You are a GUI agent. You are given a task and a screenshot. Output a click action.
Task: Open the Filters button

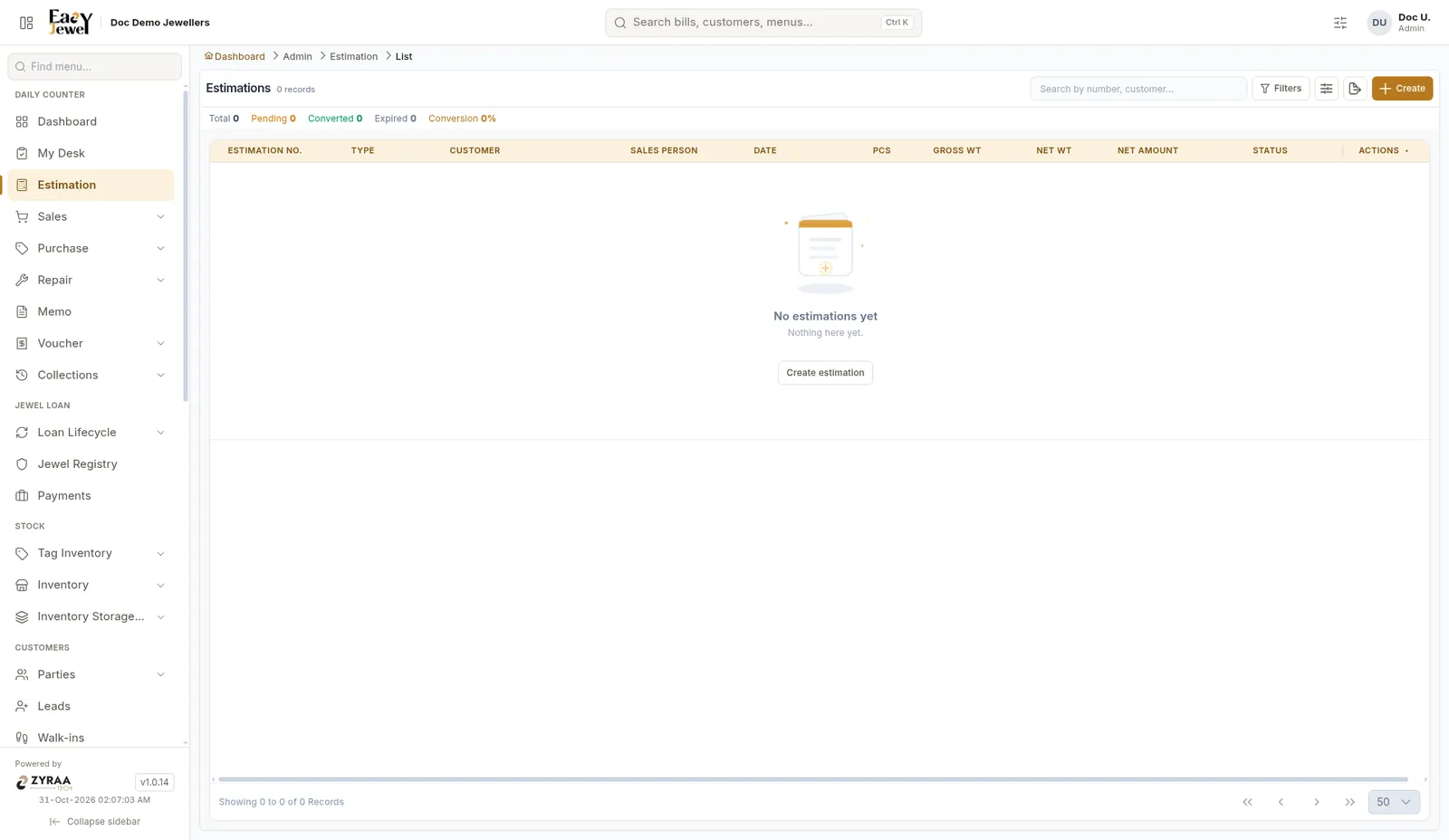[x=1281, y=89]
